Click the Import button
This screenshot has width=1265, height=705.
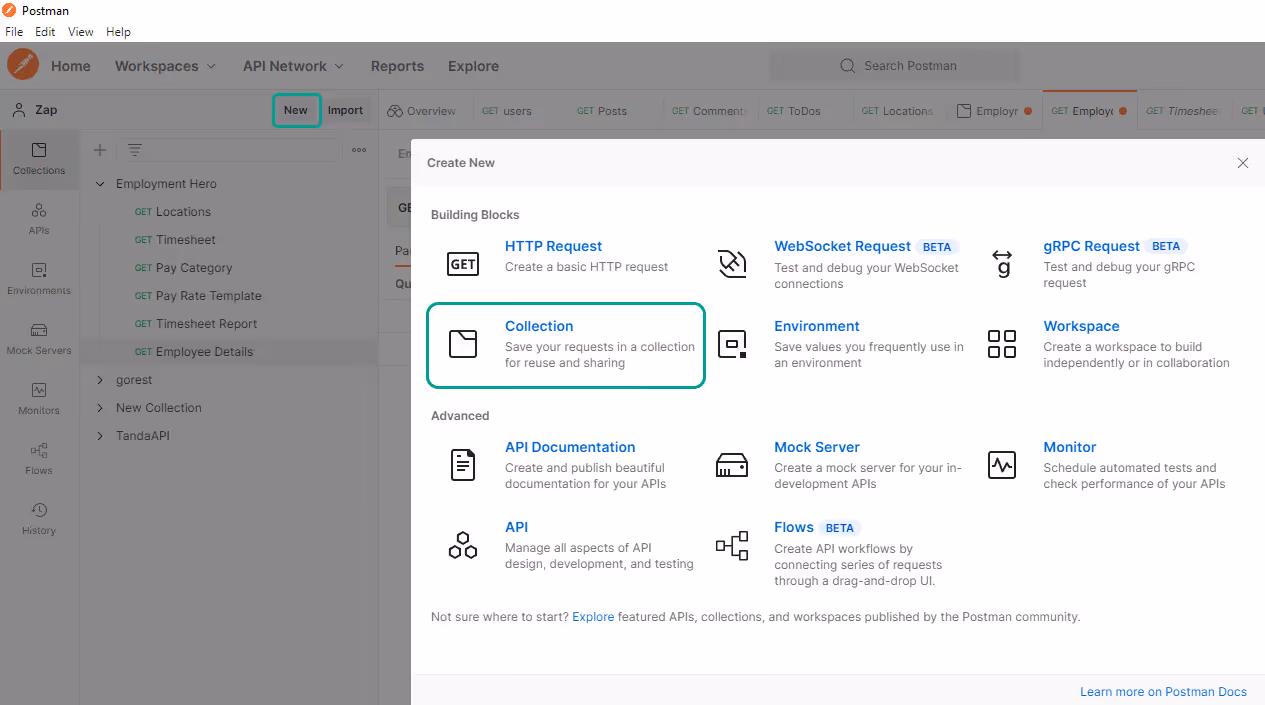pyautogui.click(x=346, y=110)
